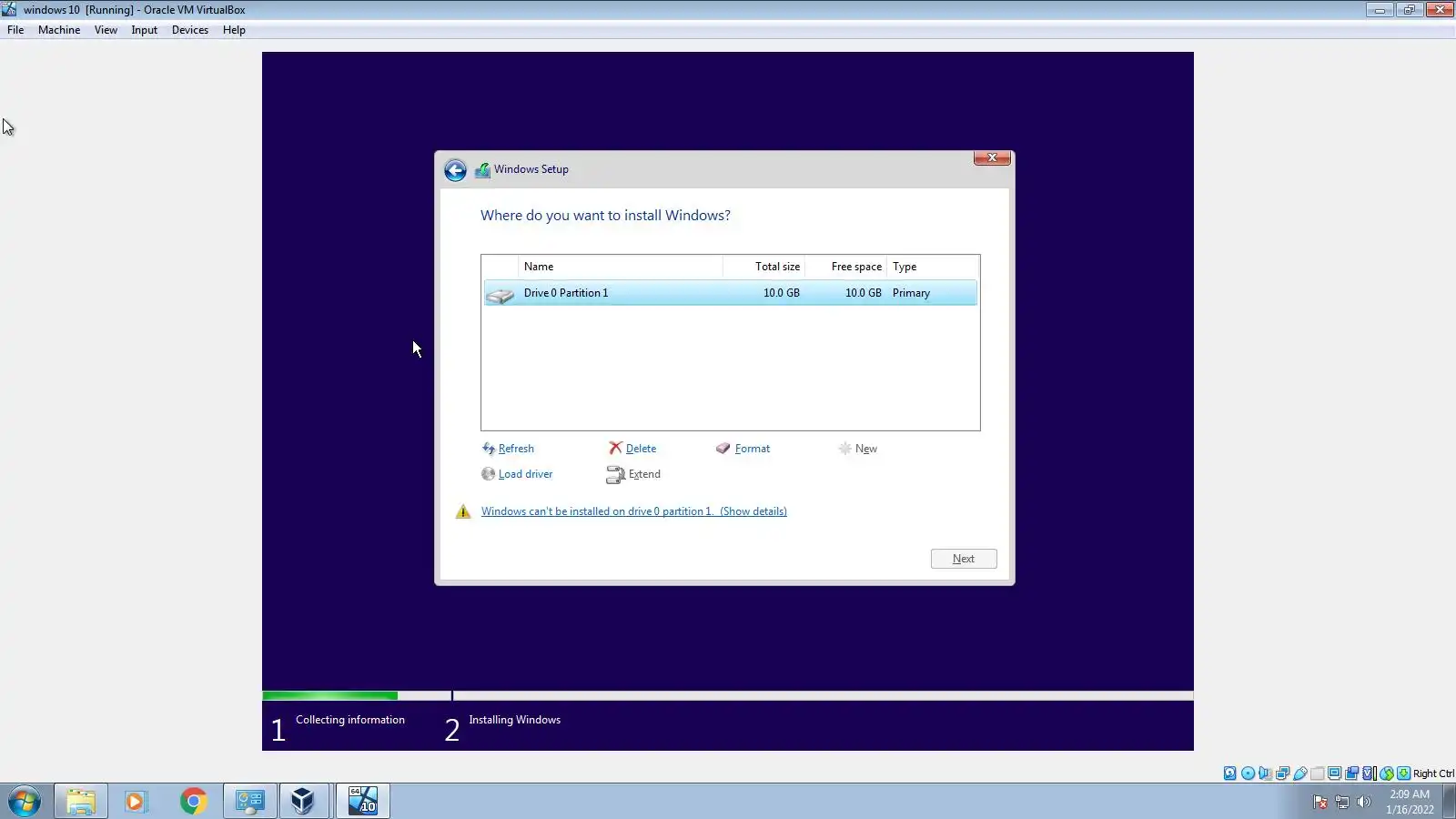Image resolution: width=1456 pixels, height=819 pixels.
Task: Click the blue back arrow in Windows Setup
Action: pos(455,170)
